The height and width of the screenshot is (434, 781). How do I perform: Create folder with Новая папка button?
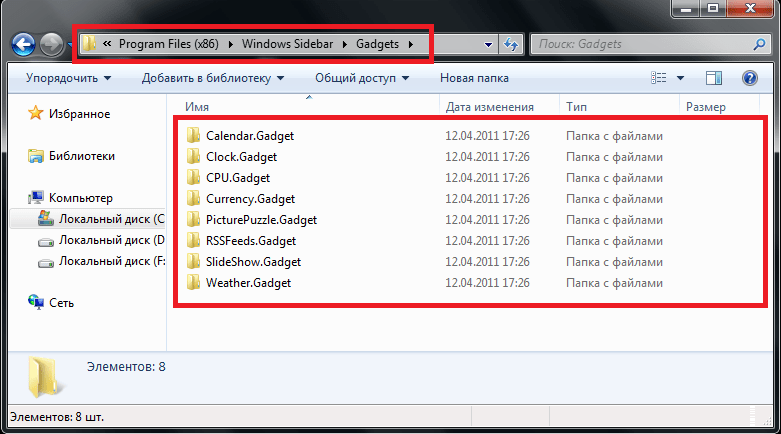click(x=474, y=78)
